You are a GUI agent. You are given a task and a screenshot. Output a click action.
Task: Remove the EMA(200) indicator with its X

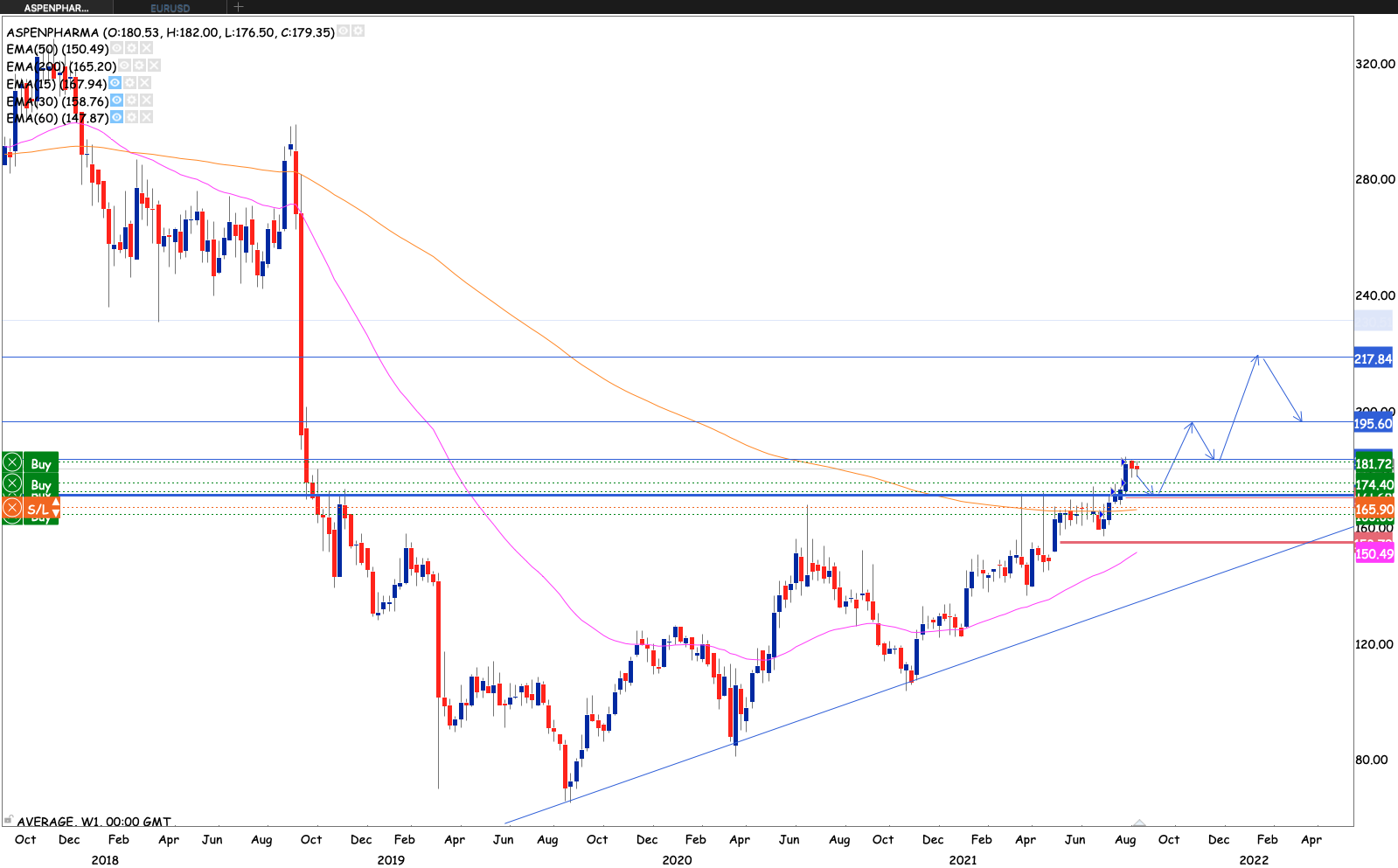(154, 66)
